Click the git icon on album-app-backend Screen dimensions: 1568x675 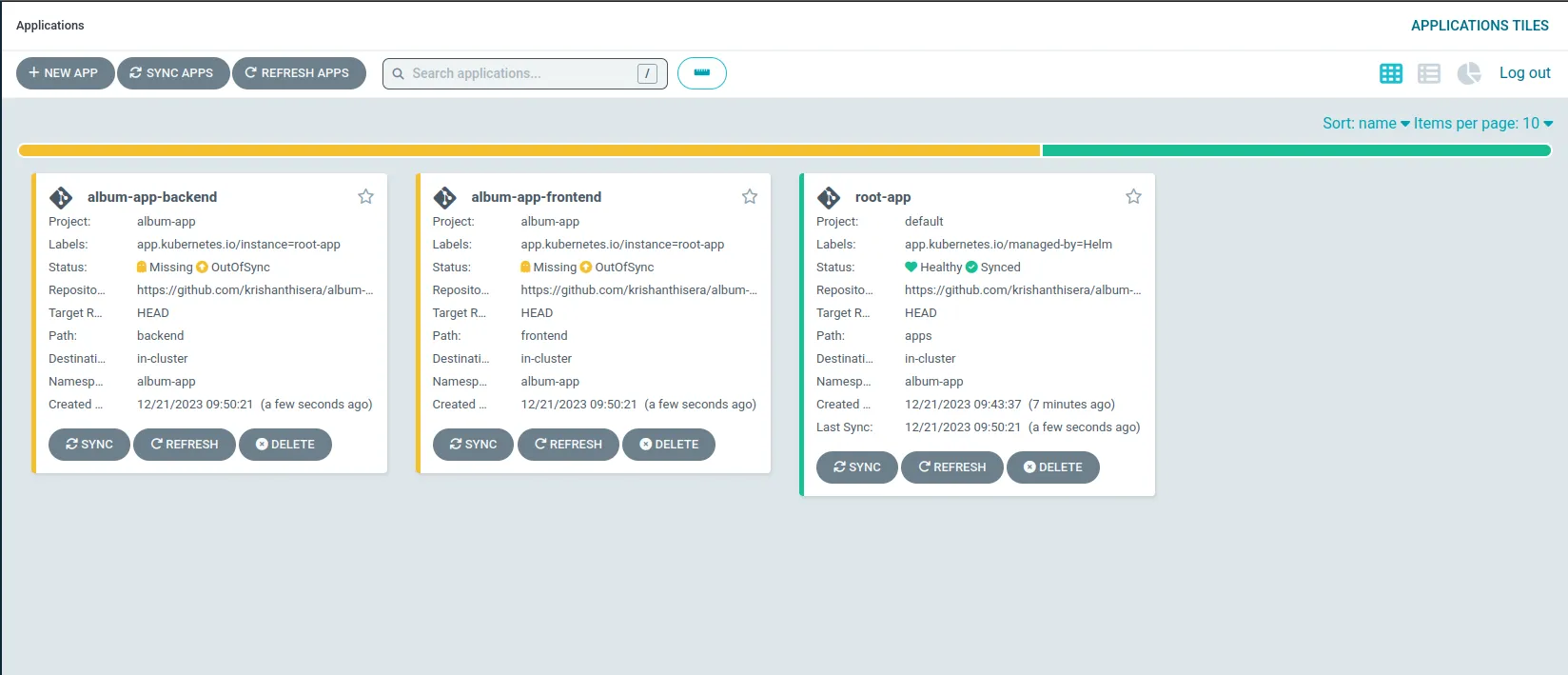[x=61, y=197]
